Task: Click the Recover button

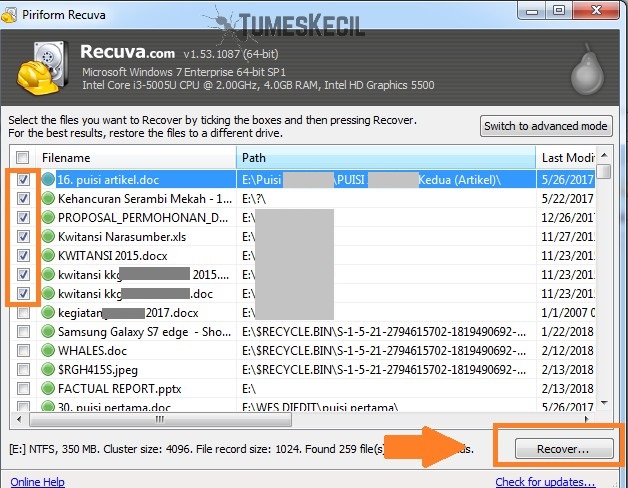Action: coord(564,449)
